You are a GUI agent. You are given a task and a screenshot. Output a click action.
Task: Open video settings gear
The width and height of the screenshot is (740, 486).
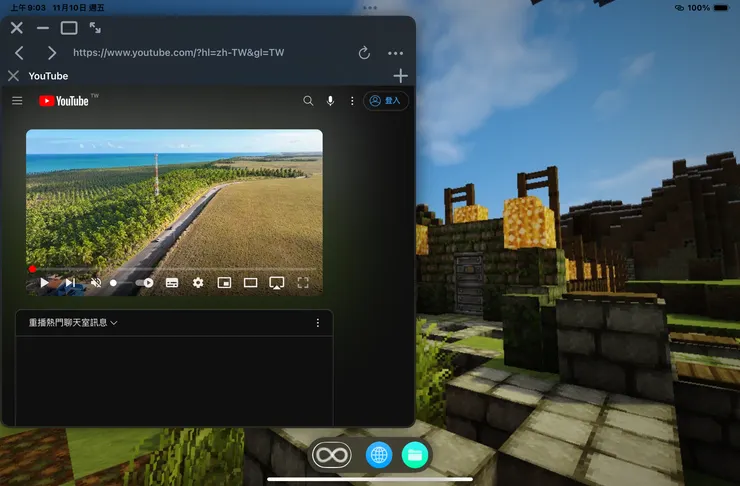point(198,283)
